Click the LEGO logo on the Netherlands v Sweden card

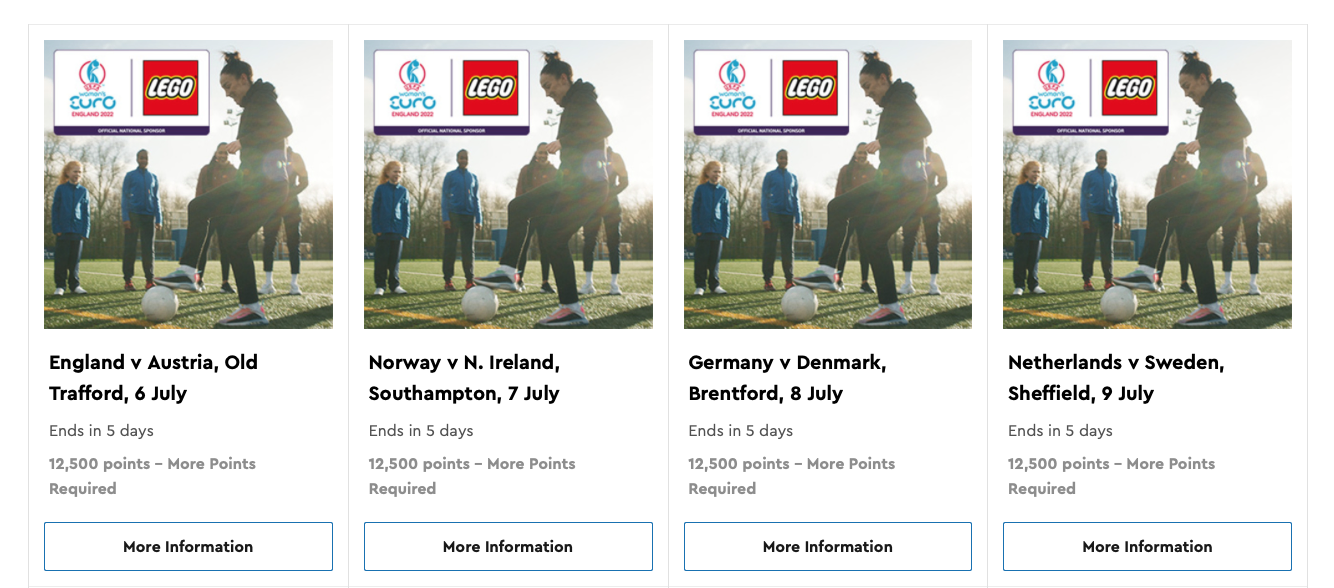[x=1129, y=88]
